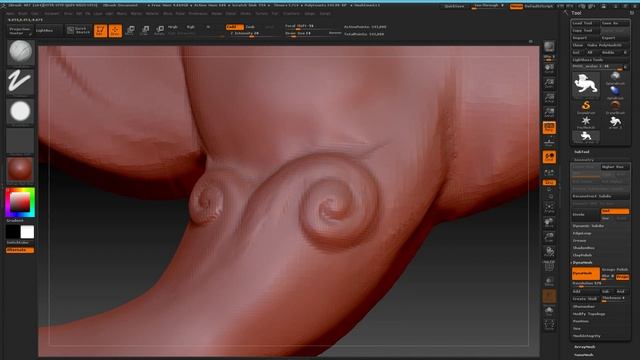The image size is (640, 360).
Task: Select the Move transform icon in top shelf
Action: (130, 30)
